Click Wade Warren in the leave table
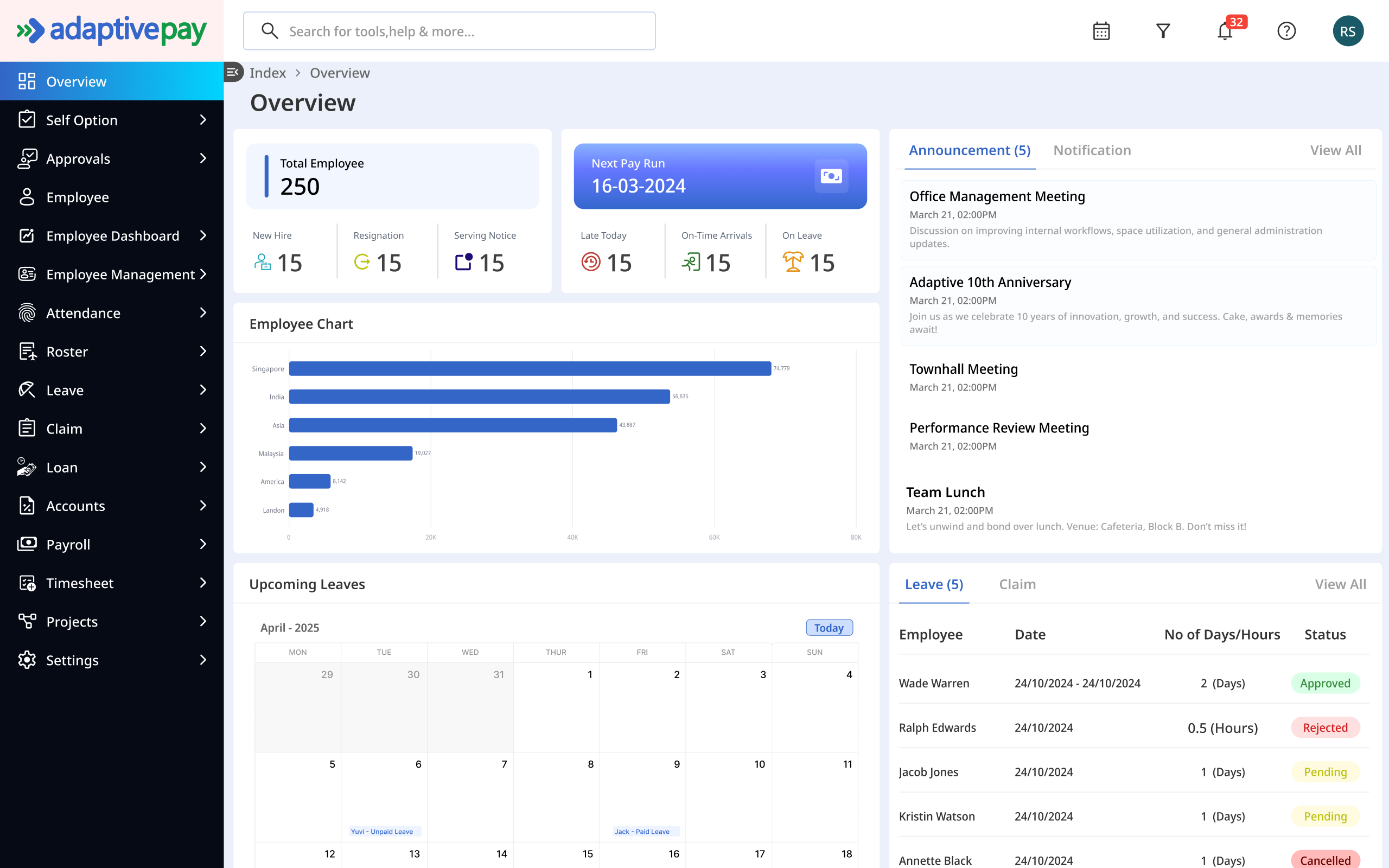Viewport: 1389px width, 868px height. tap(934, 683)
